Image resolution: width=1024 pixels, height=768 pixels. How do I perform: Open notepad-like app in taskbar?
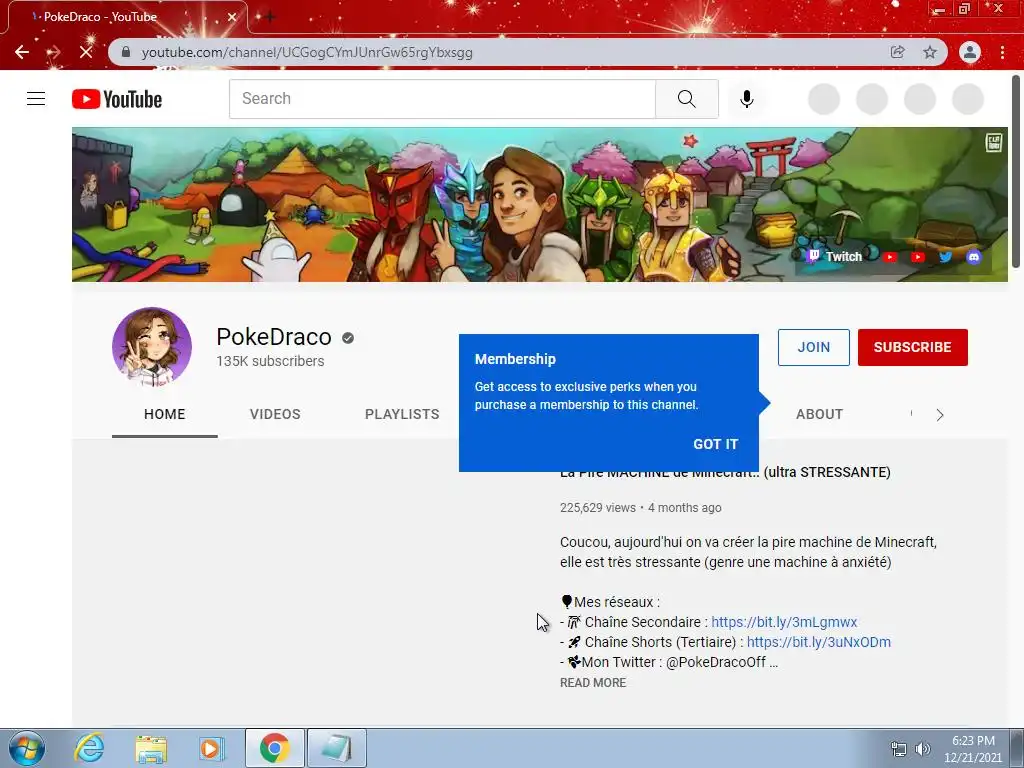click(336, 748)
